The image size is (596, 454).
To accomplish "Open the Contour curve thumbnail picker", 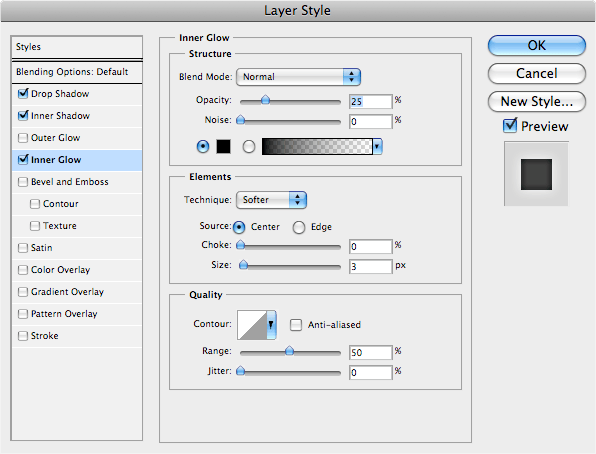I will (252, 325).
